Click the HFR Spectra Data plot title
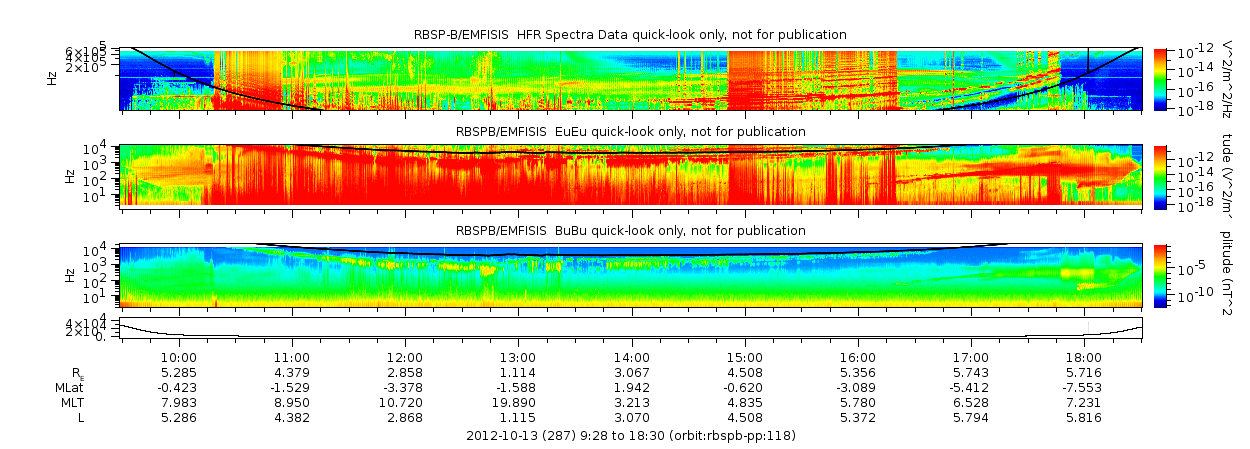The height and width of the screenshot is (449, 1250). click(630, 35)
